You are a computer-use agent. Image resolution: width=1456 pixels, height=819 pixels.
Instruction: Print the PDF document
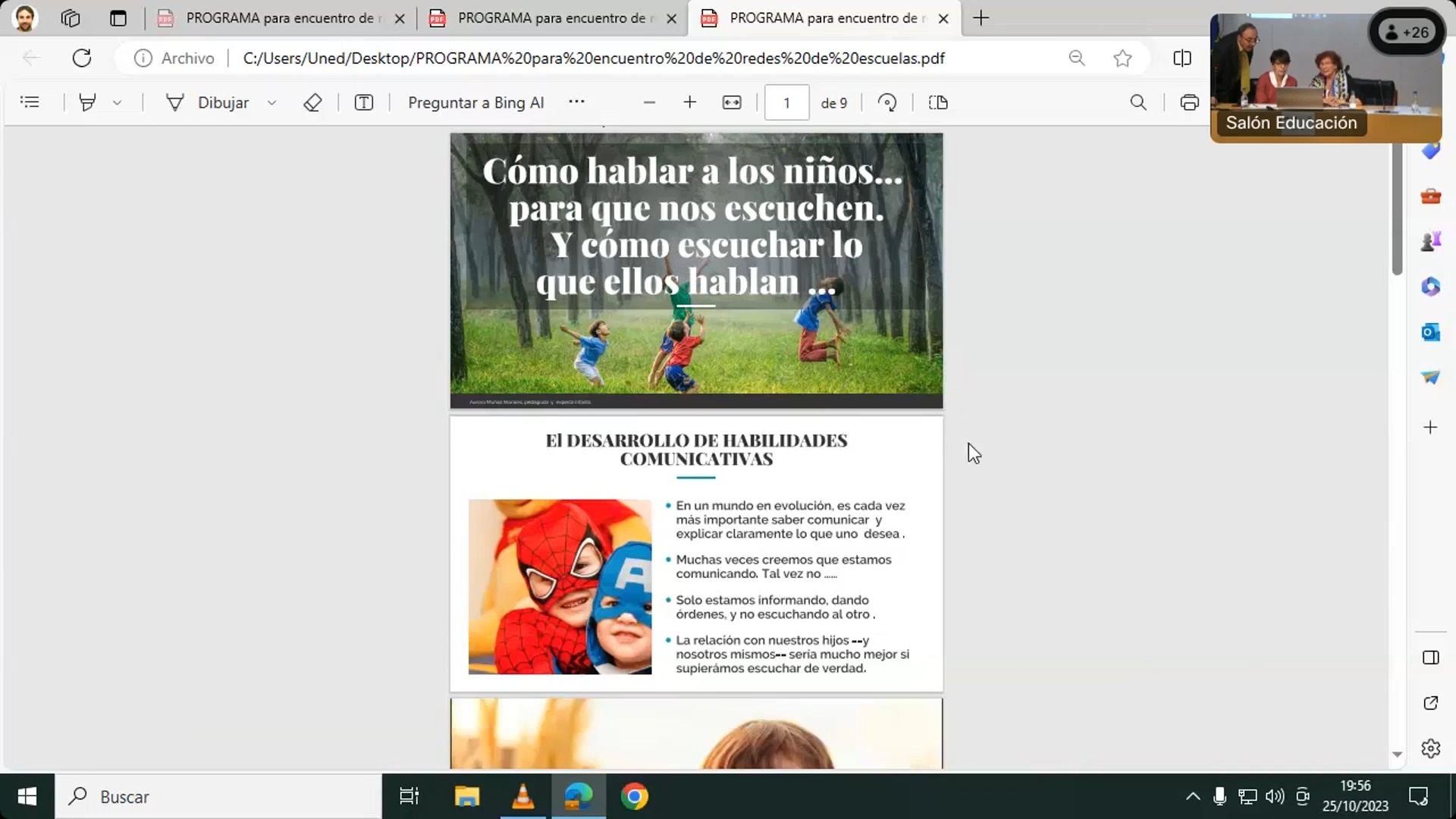click(x=1189, y=102)
